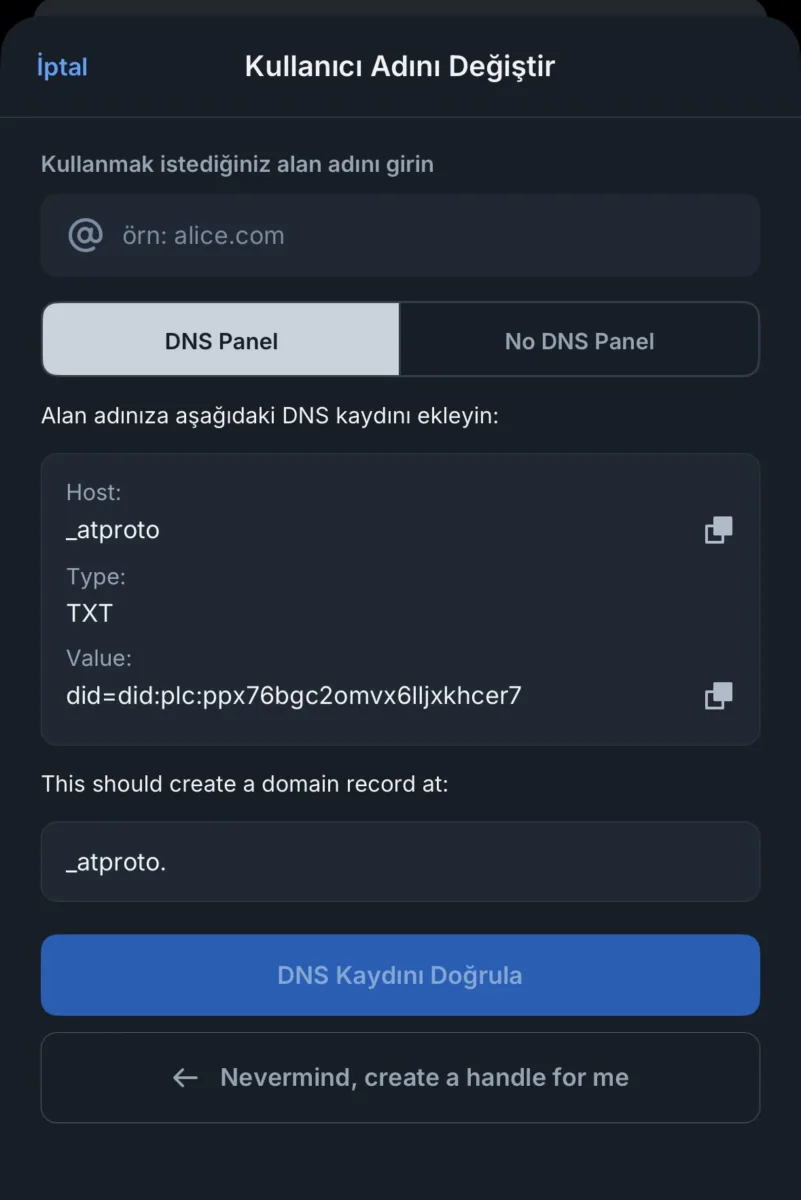Copy the Host value _atproto

click(x=718, y=530)
